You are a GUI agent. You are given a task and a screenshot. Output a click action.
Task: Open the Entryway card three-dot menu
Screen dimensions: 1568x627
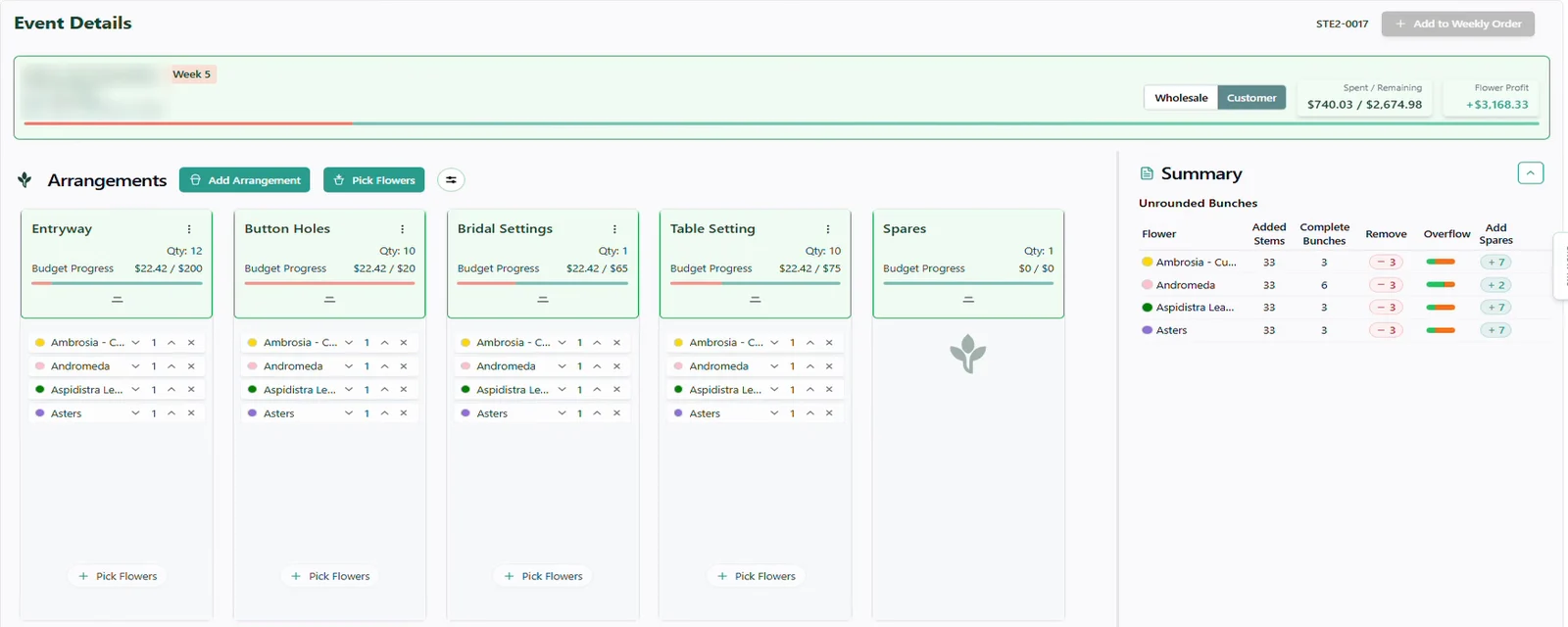point(189,229)
